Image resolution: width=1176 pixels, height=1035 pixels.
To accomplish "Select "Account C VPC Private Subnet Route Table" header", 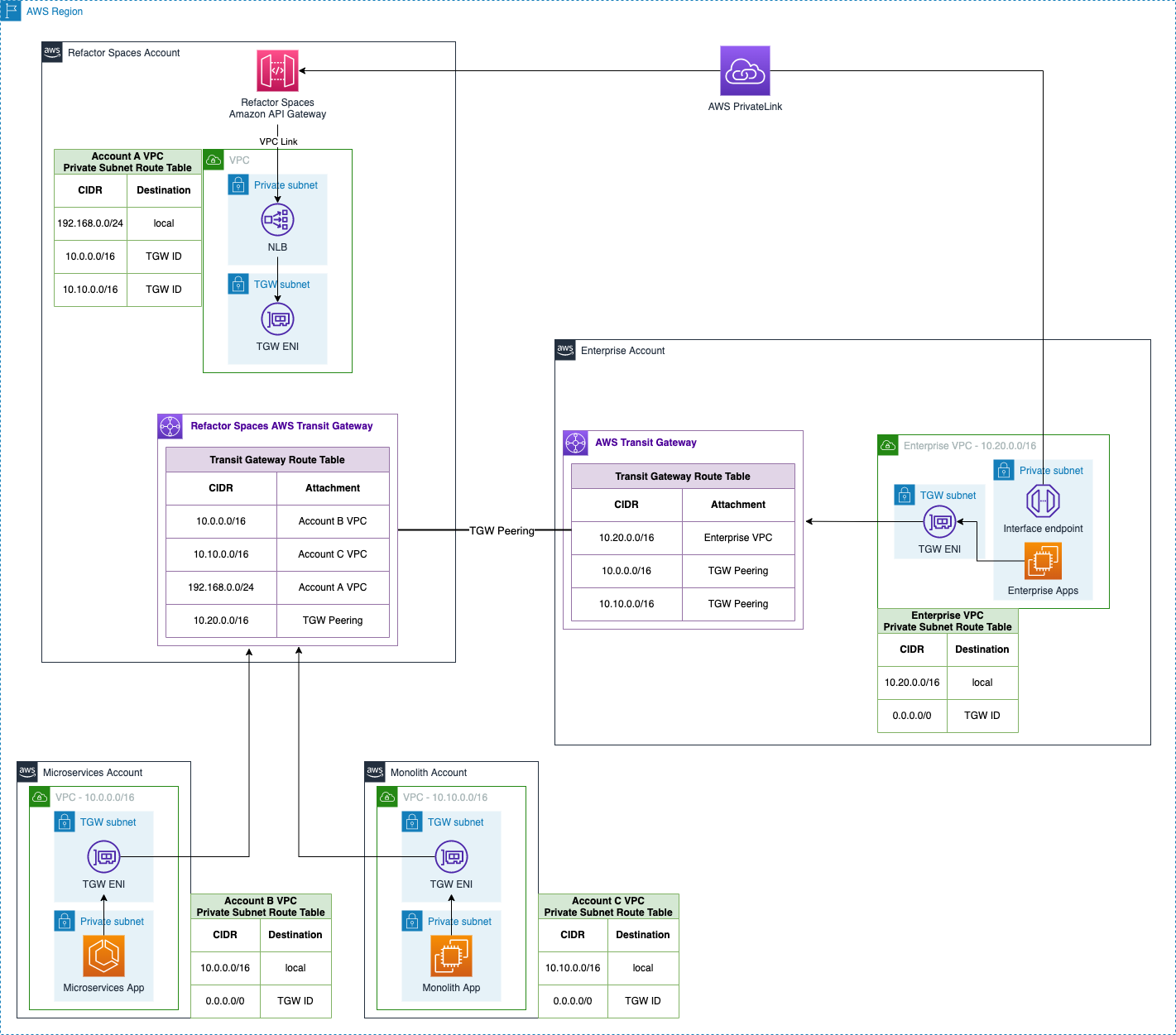I will pos(608,907).
